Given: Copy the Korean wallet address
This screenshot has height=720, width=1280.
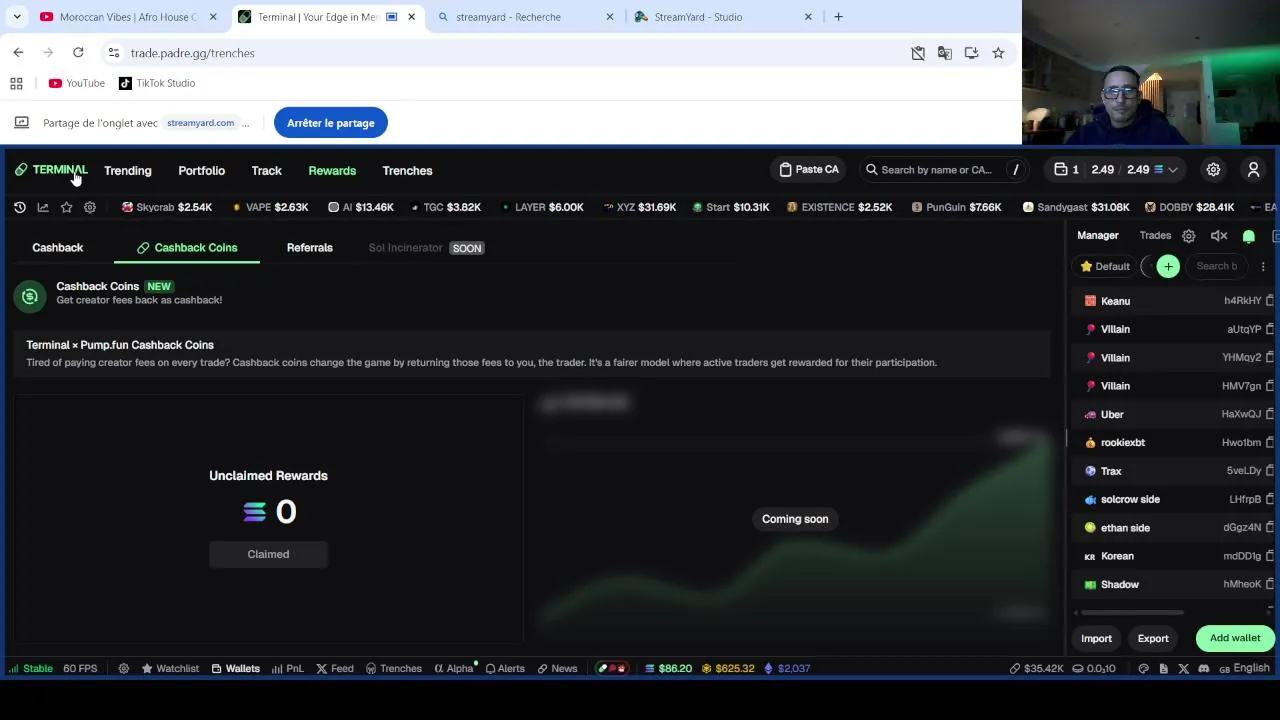Looking at the screenshot, I should (1270, 556).
